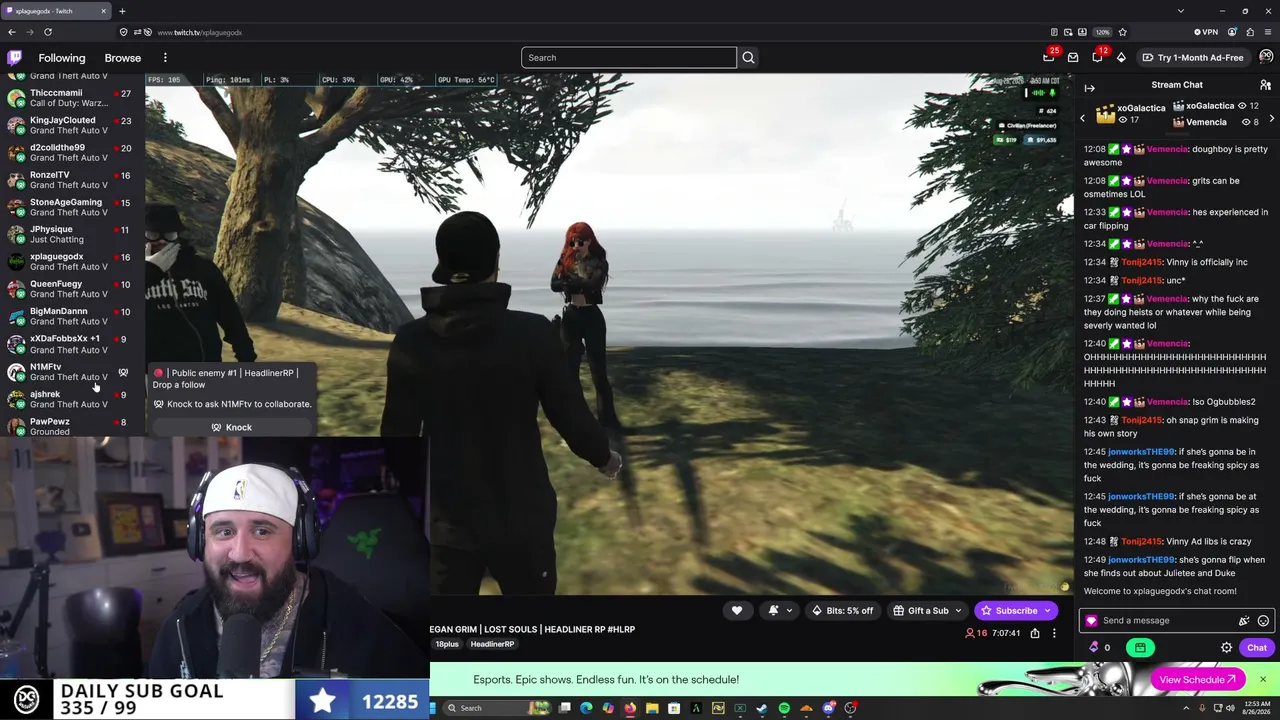Open the Gift a Sub dropdown
This screenshot has width=1280, height=720.
(x=927, y=611)
